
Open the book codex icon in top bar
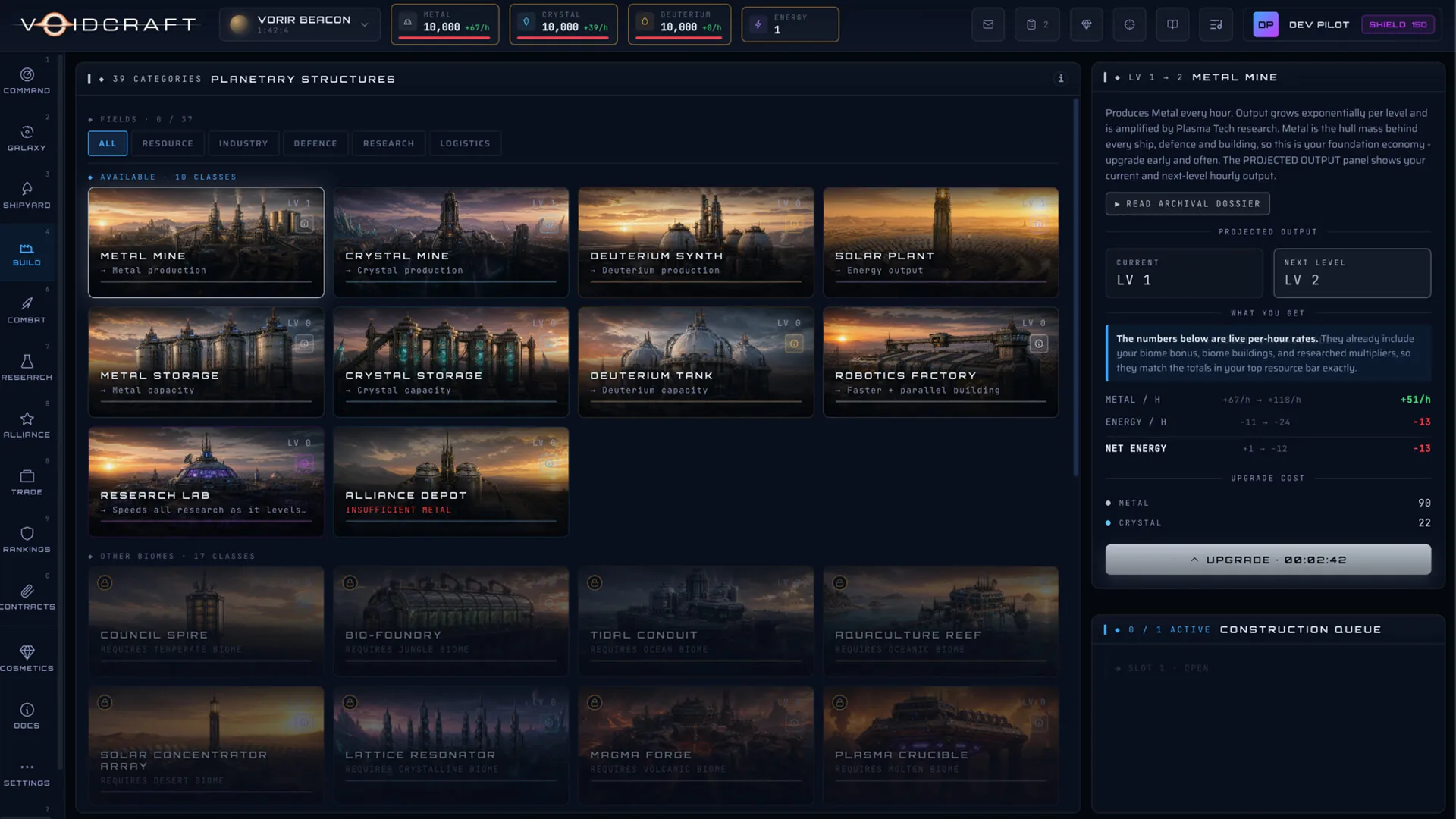tap(1172, 24)
